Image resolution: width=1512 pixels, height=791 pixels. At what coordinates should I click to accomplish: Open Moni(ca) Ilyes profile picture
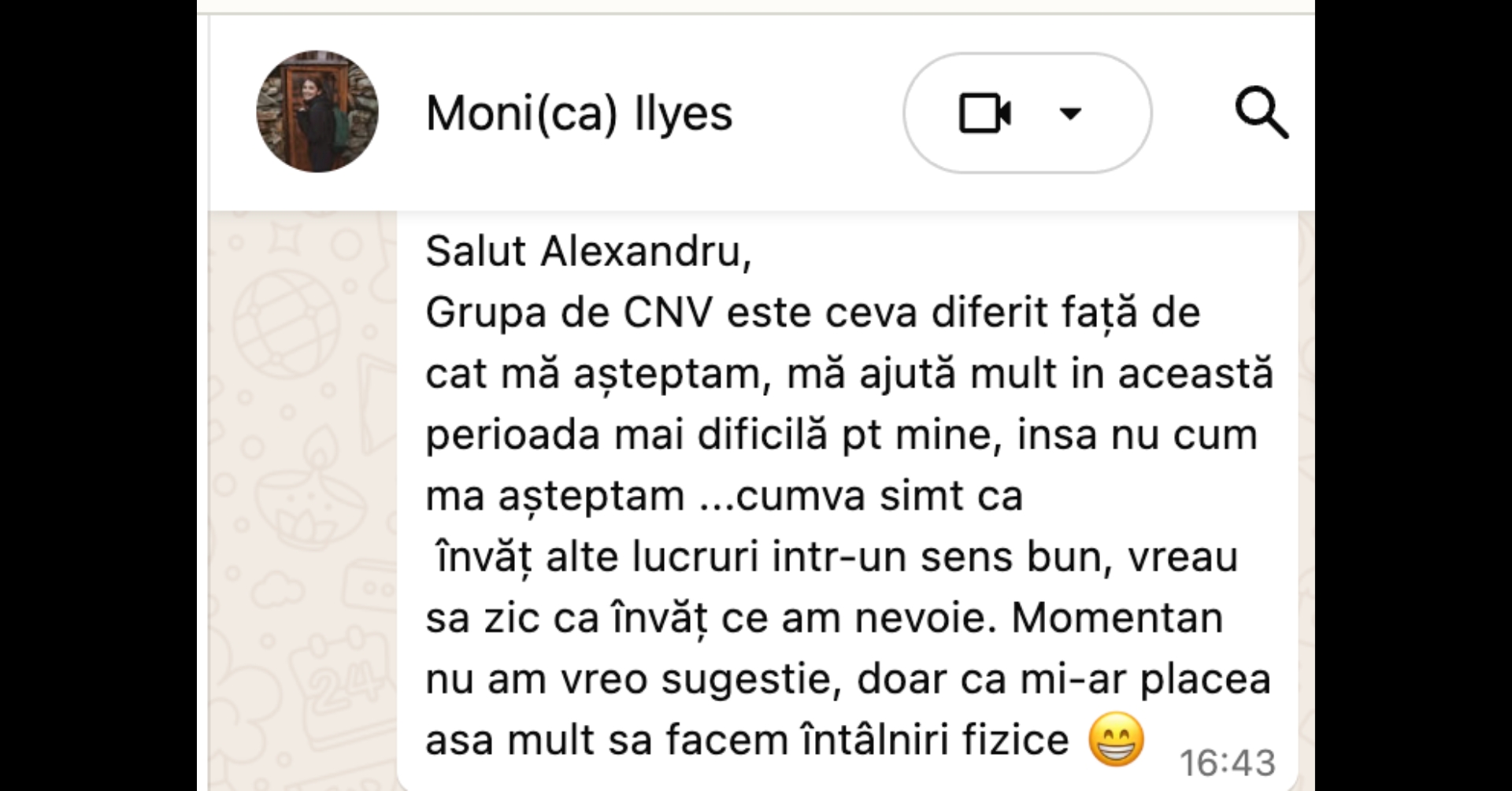tap(317, 112)
